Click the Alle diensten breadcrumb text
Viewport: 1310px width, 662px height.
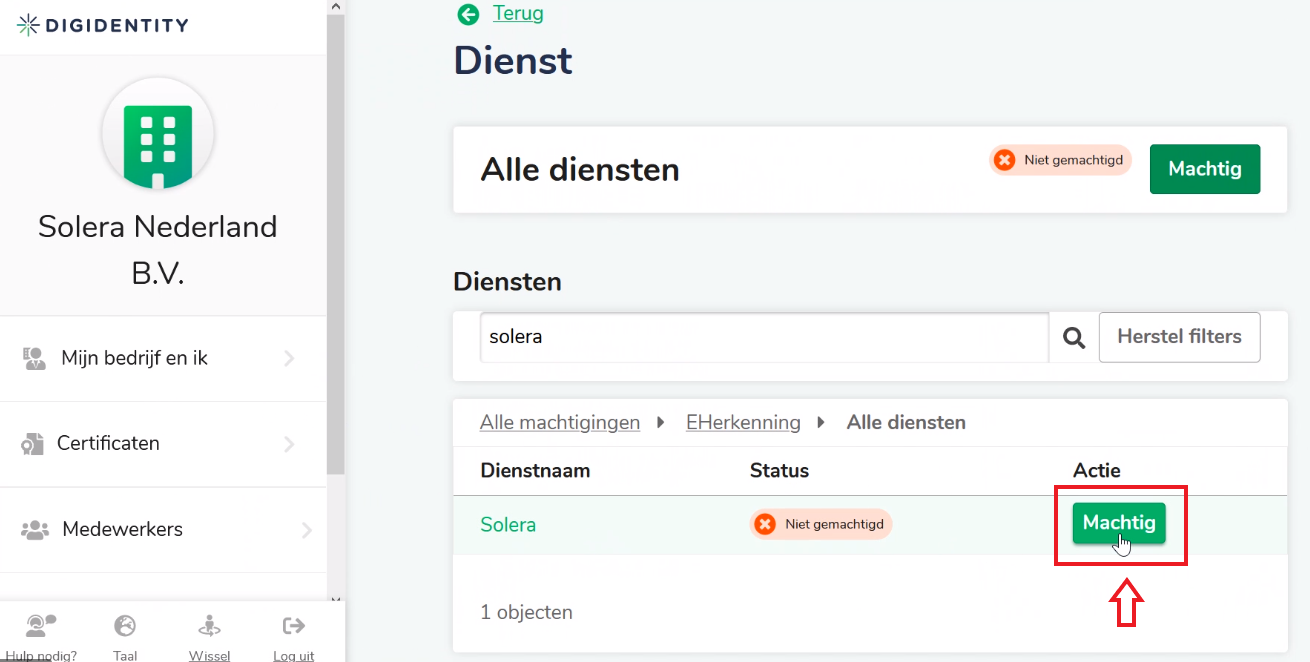pos(906,422)
